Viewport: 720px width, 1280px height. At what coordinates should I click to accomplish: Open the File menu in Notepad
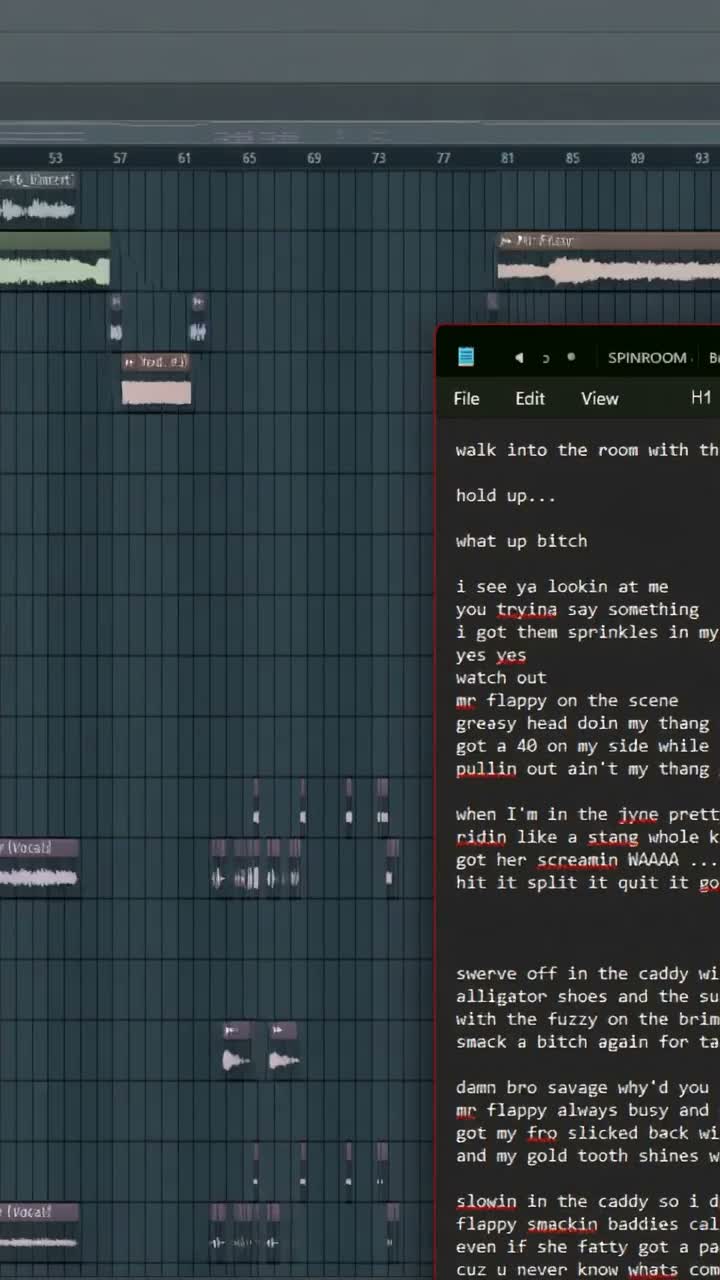click(467, 398)
